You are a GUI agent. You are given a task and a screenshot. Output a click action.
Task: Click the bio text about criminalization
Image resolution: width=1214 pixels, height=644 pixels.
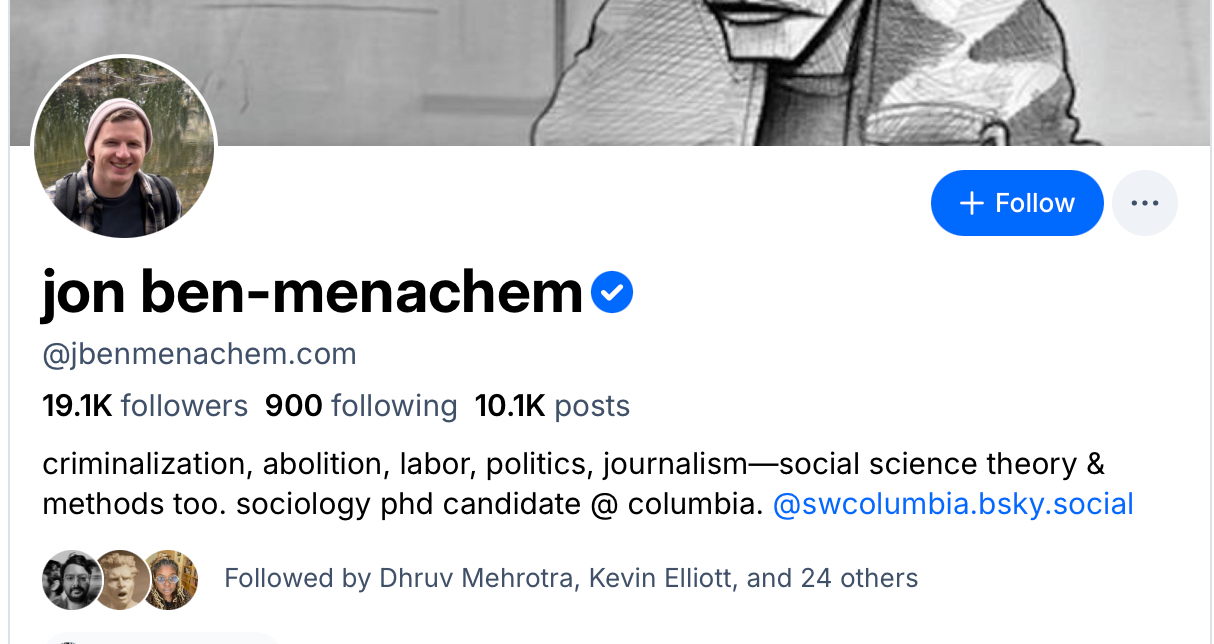tap(400, 465)
